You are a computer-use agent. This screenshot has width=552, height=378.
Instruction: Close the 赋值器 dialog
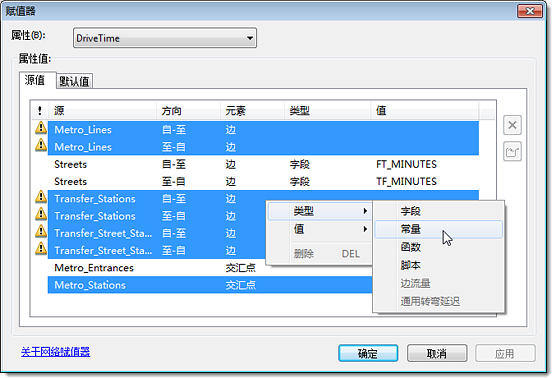point(529,11)
